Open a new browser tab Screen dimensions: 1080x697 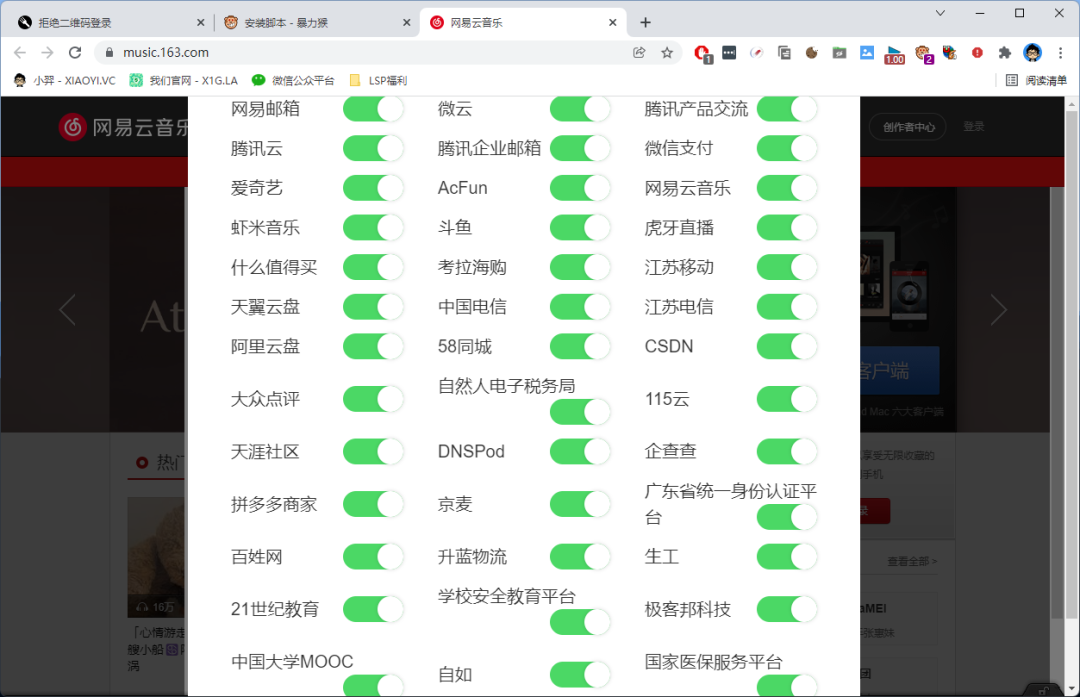click(645, 22)
